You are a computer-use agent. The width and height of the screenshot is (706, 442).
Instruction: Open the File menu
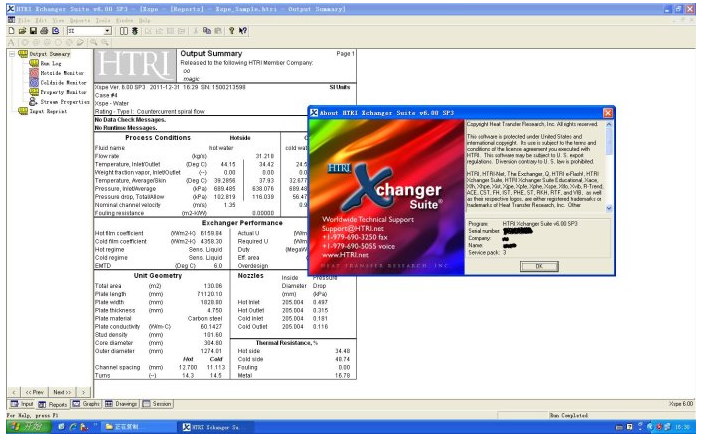[x=24, y=20]
